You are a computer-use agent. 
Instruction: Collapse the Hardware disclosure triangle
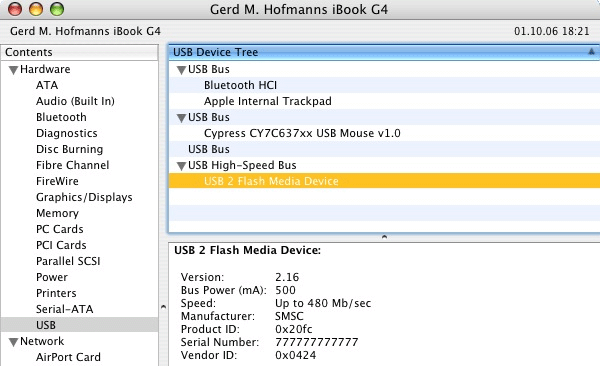(x=13, y=70)
